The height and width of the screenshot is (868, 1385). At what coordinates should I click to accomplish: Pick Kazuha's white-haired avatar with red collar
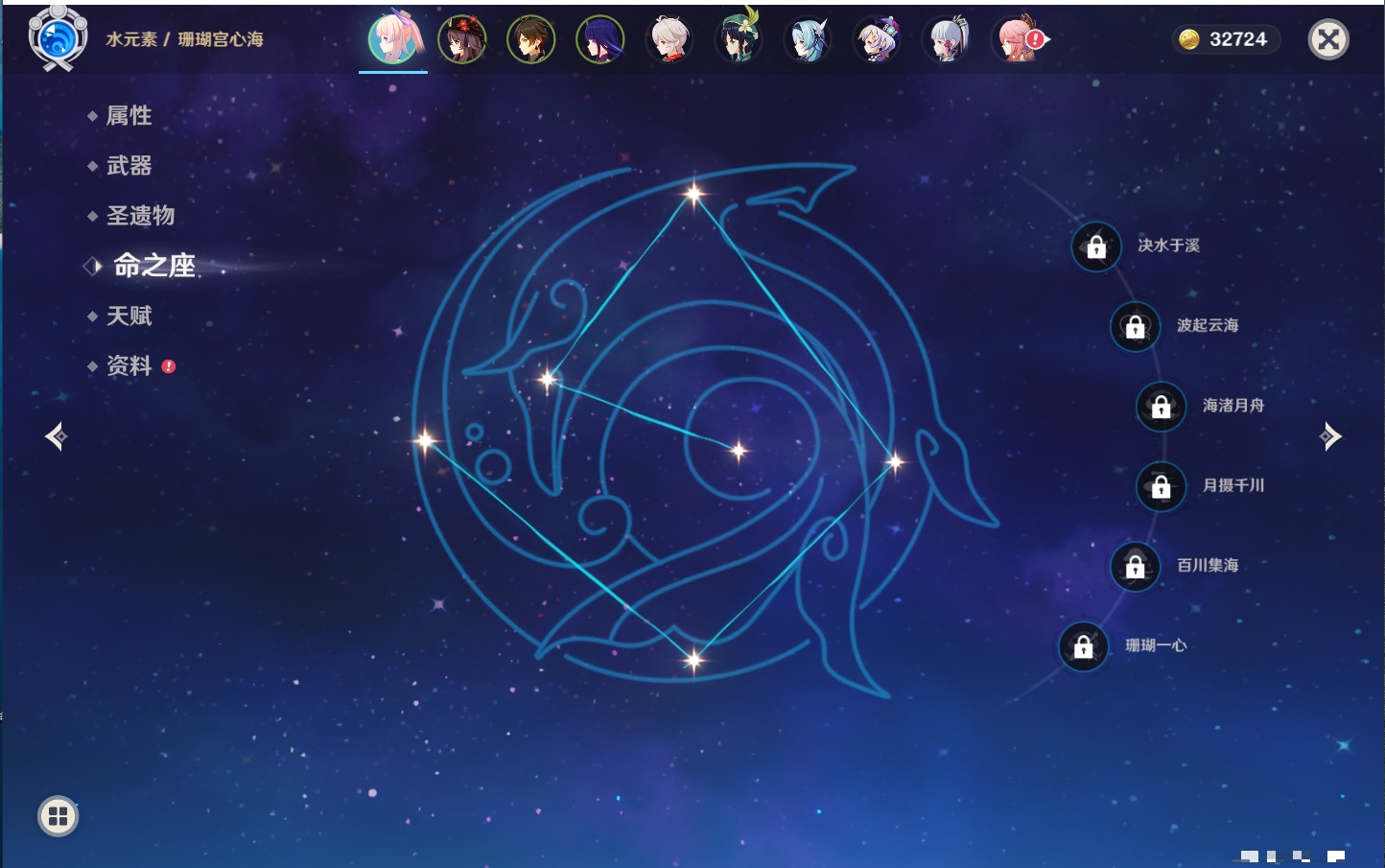coord(669,39)
